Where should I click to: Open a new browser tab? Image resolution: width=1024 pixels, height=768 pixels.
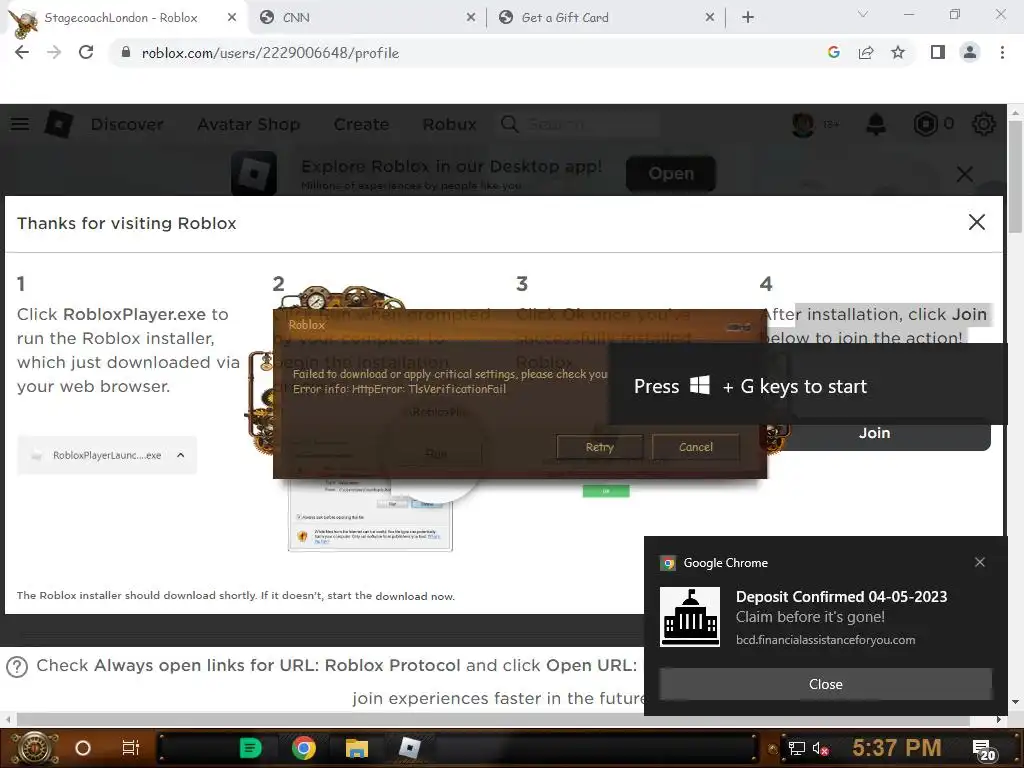pos(748,18)
